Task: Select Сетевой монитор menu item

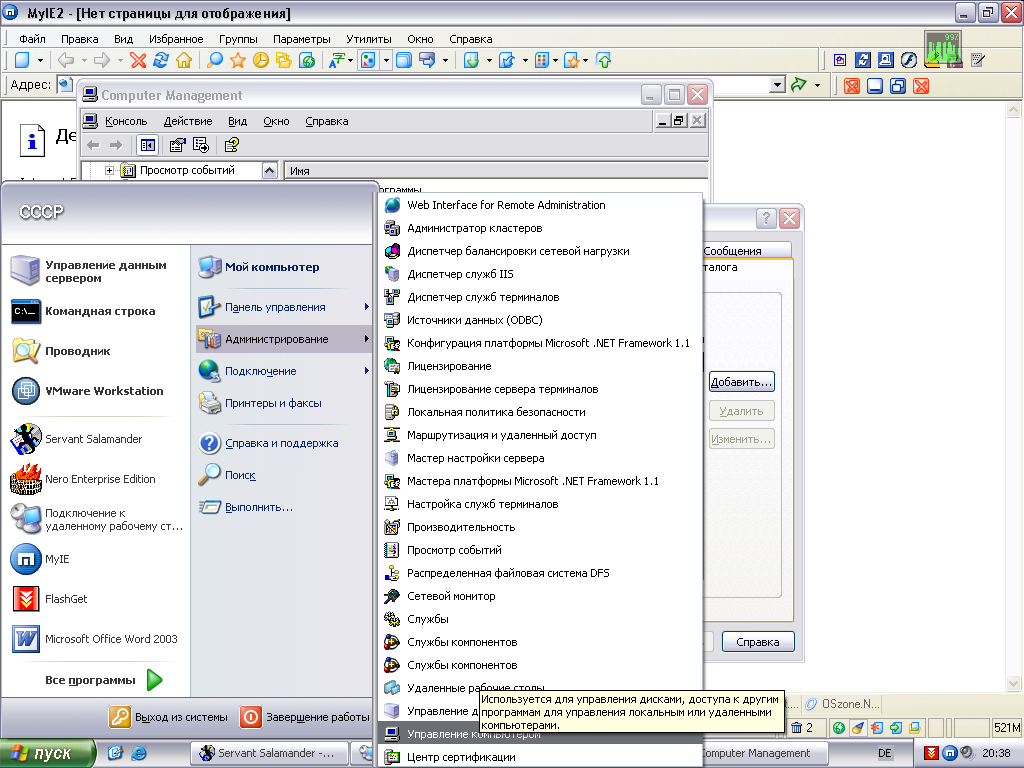Action: coord(541,596)
